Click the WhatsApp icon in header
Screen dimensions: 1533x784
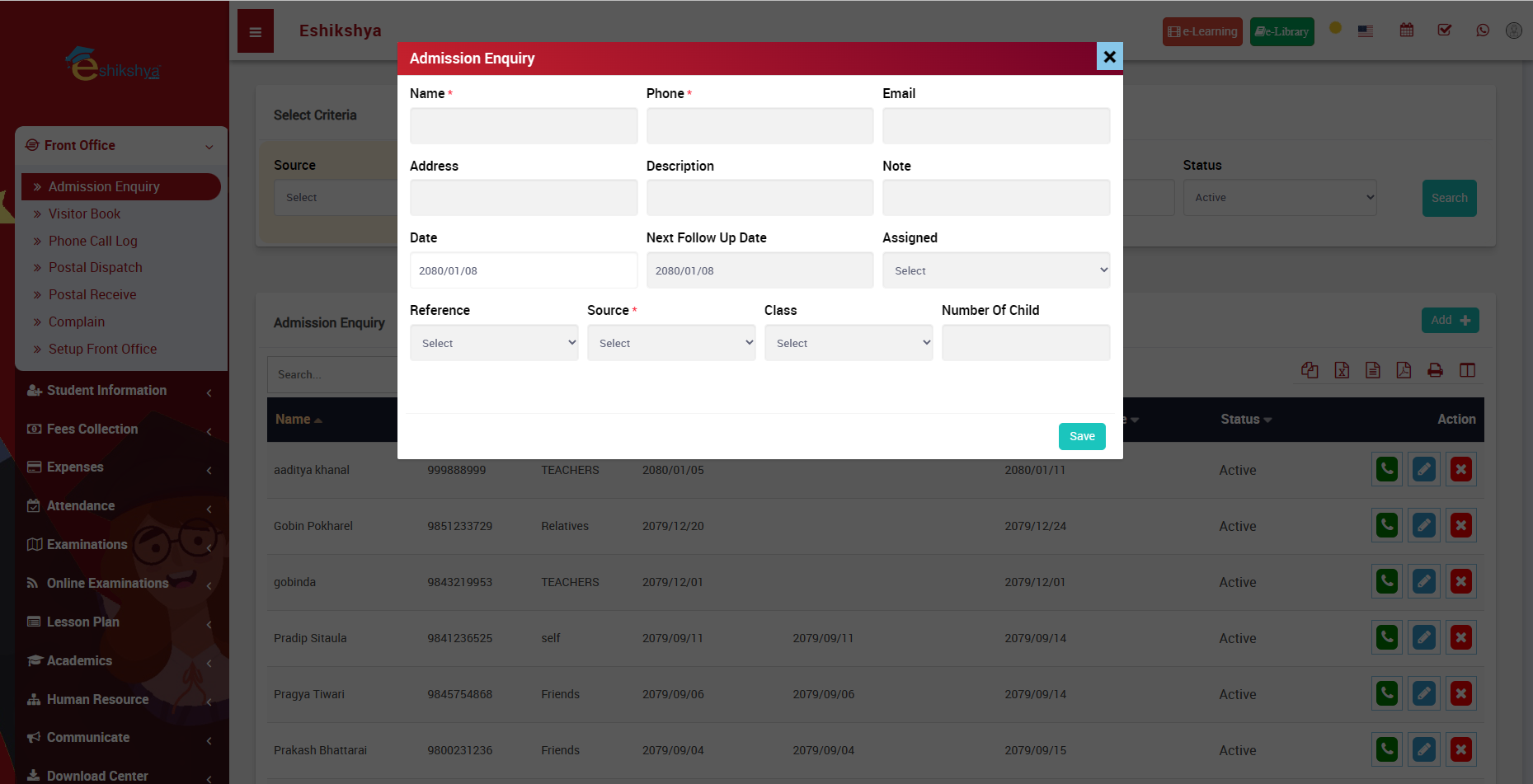point(1483,31)
